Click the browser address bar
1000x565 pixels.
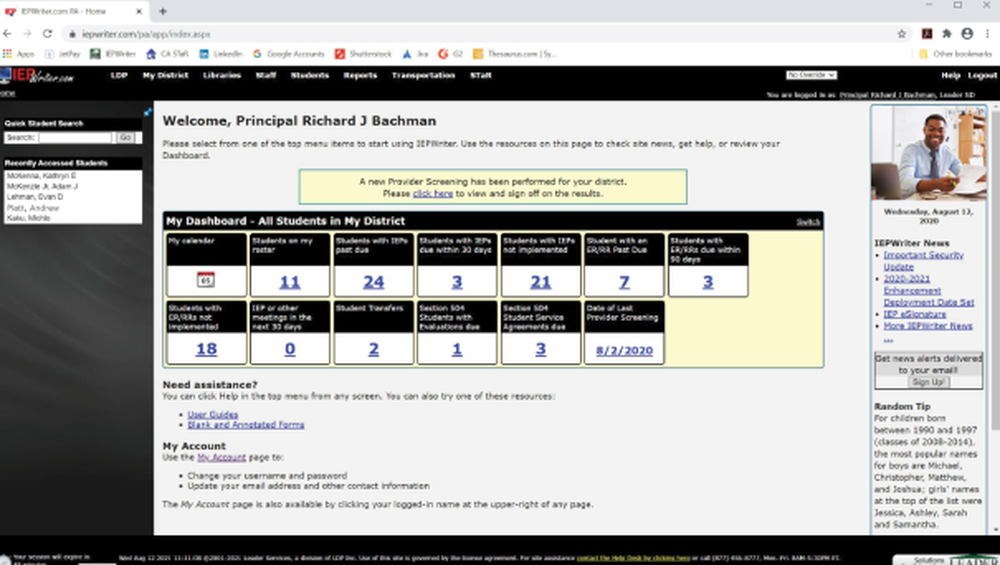[x=478, y=34]
